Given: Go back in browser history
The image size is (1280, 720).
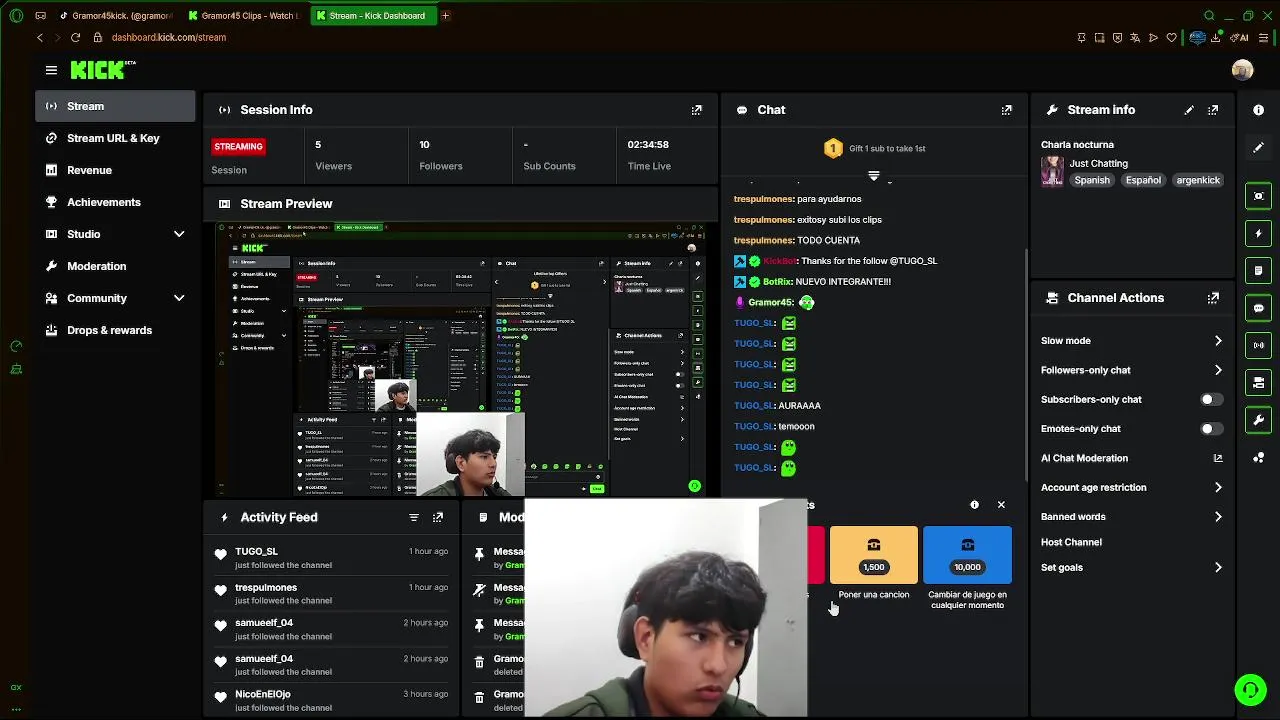Looking at the screenshot, I should point(40,37).
